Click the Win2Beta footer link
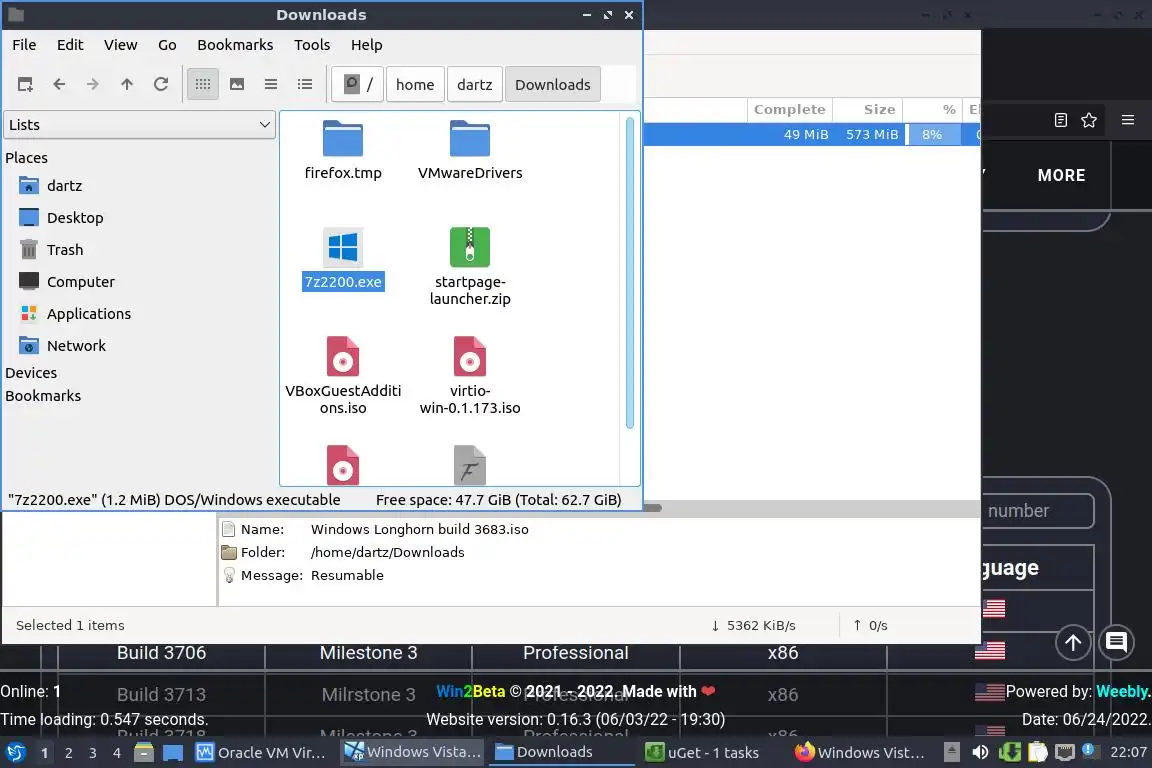Screen dimensions: 1152x768 pyautogui.click(x=471, y=692)
